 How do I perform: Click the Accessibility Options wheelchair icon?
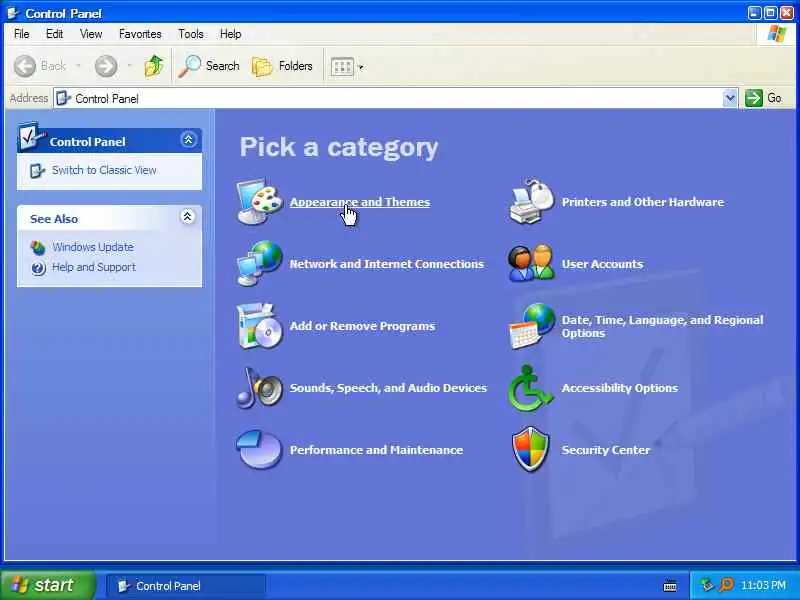[530, 388]
